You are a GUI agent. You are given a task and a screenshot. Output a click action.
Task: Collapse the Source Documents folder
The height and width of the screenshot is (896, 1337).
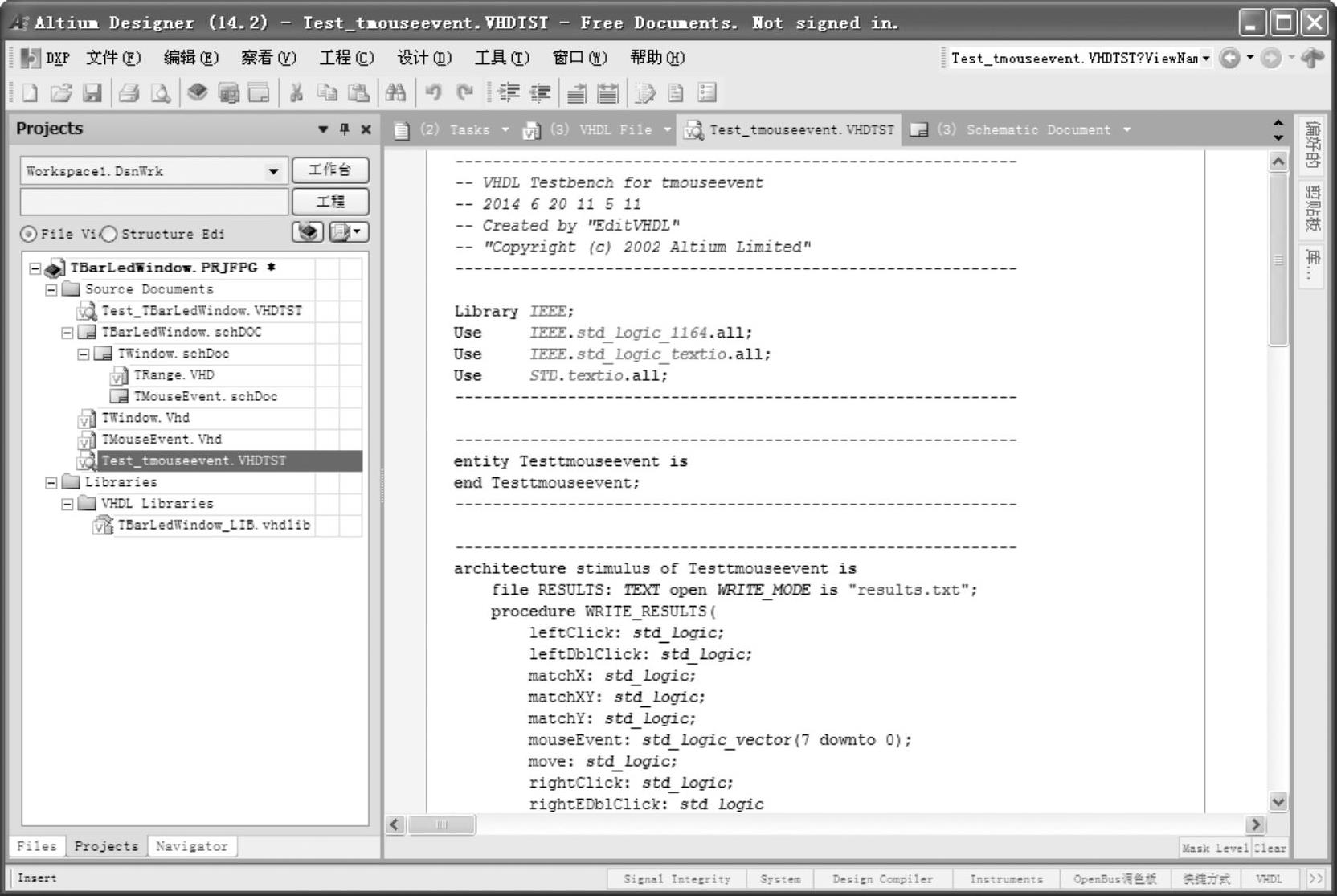tap(51, 289)
